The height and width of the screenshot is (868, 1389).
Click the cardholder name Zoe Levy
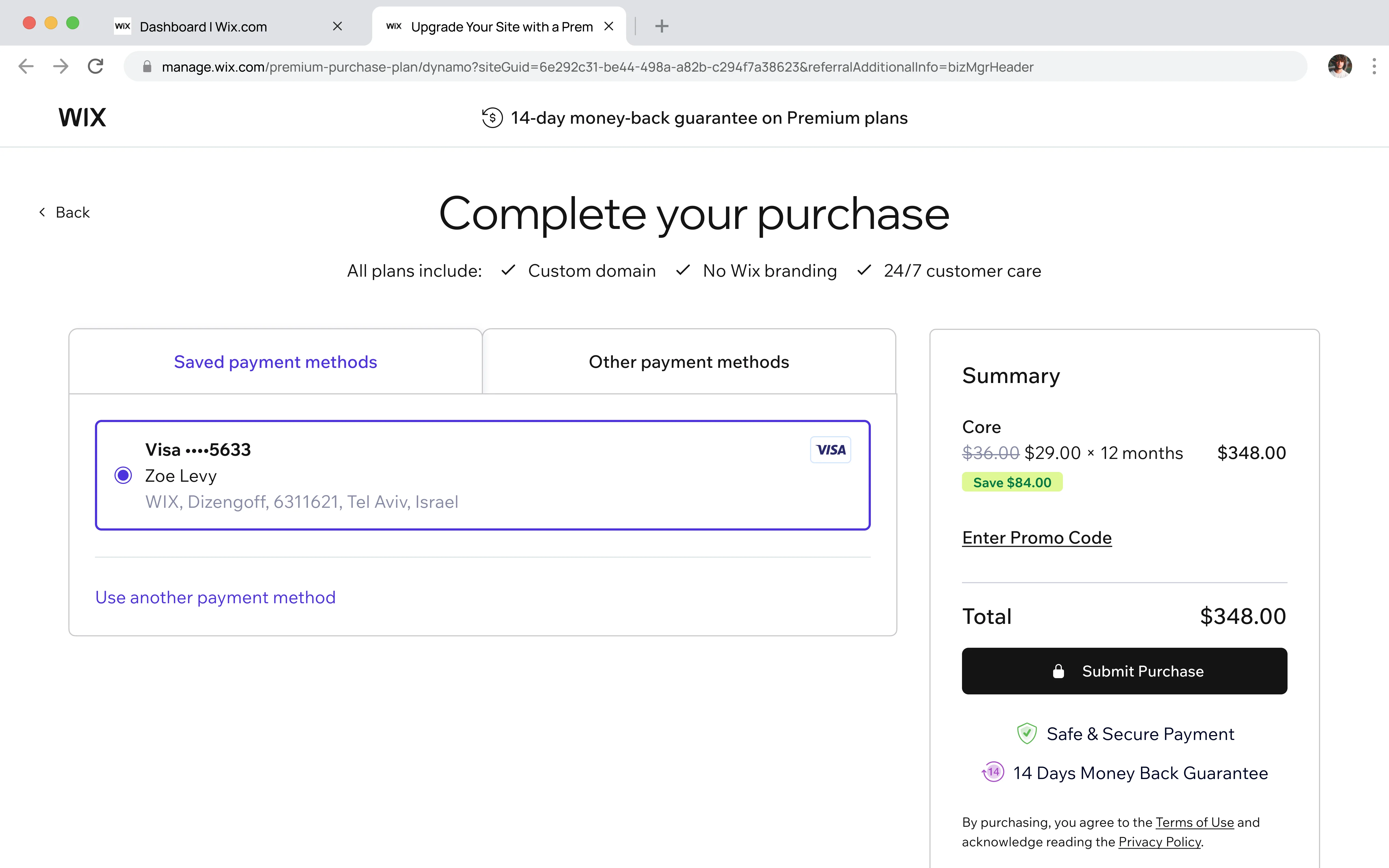pyautogui.click(x=181, y=476)
